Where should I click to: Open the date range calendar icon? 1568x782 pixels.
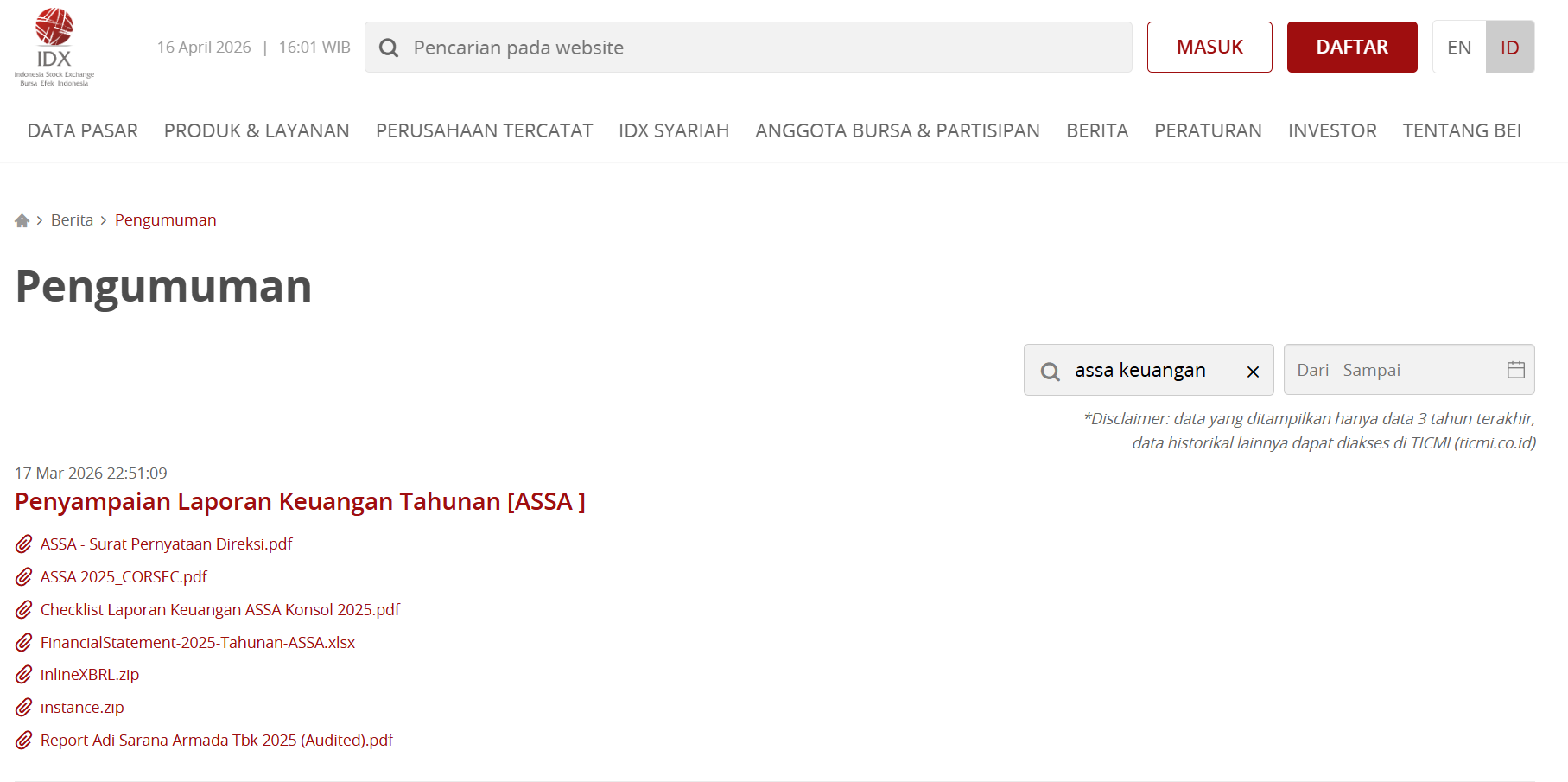(1516, 370)
